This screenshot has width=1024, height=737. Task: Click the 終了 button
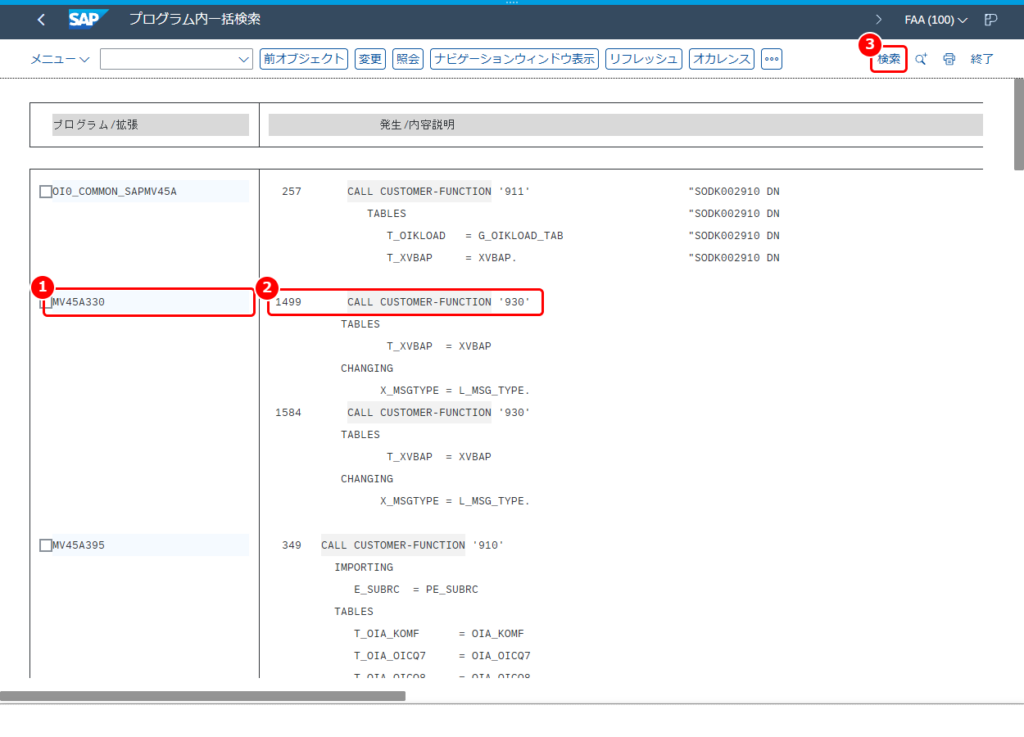coord(982,59)
